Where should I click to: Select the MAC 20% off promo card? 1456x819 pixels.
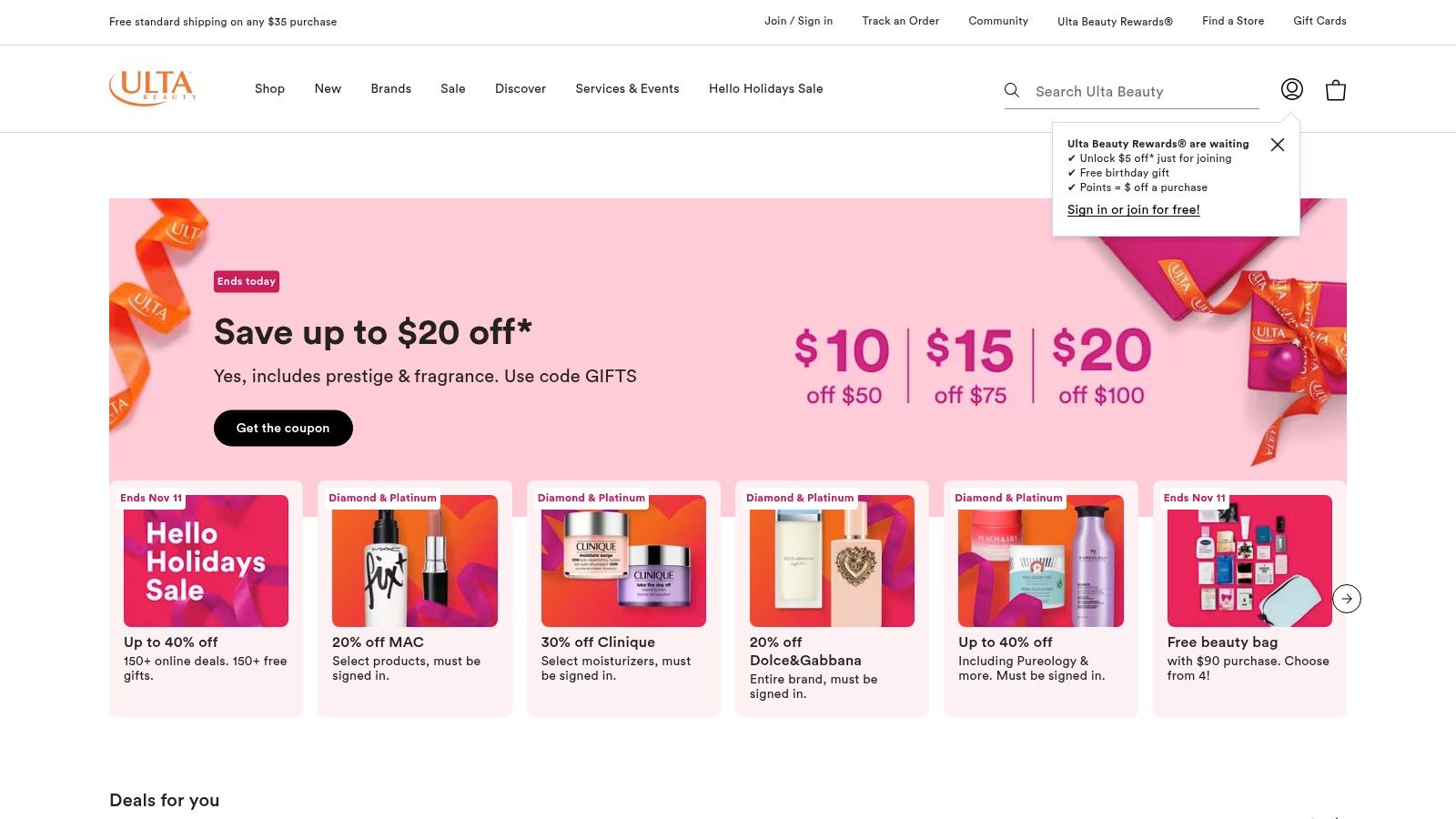(x=414, y=561)
